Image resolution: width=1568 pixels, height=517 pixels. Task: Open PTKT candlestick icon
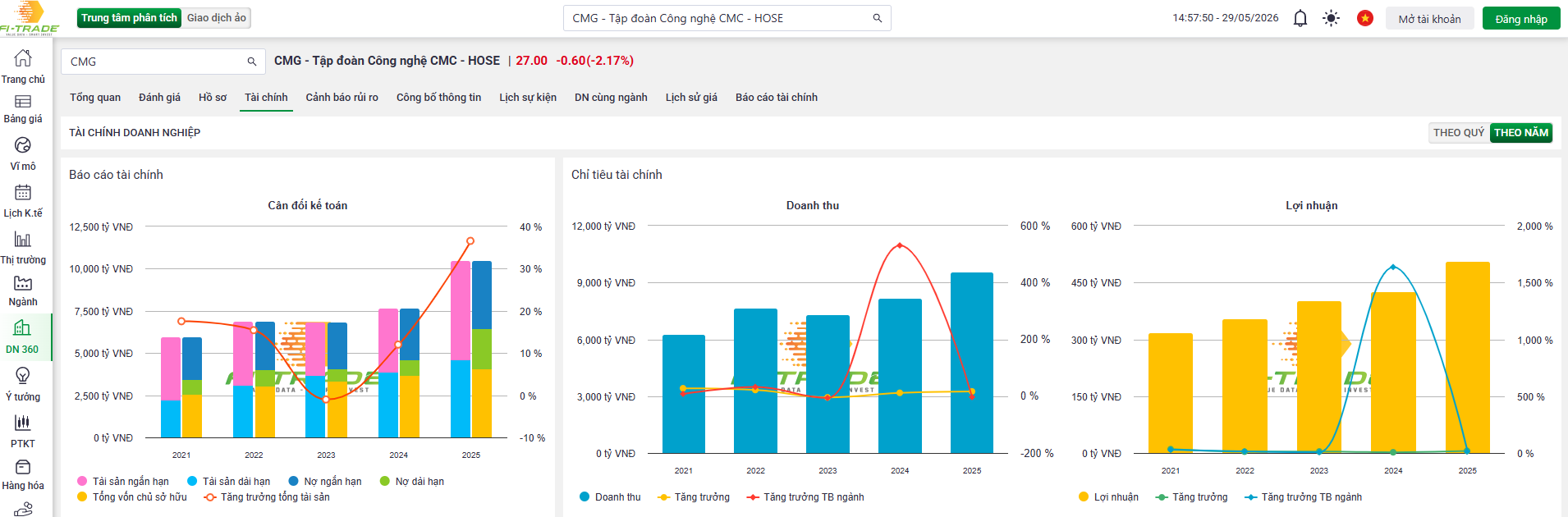pyautogui.click(x=23, y=423)
